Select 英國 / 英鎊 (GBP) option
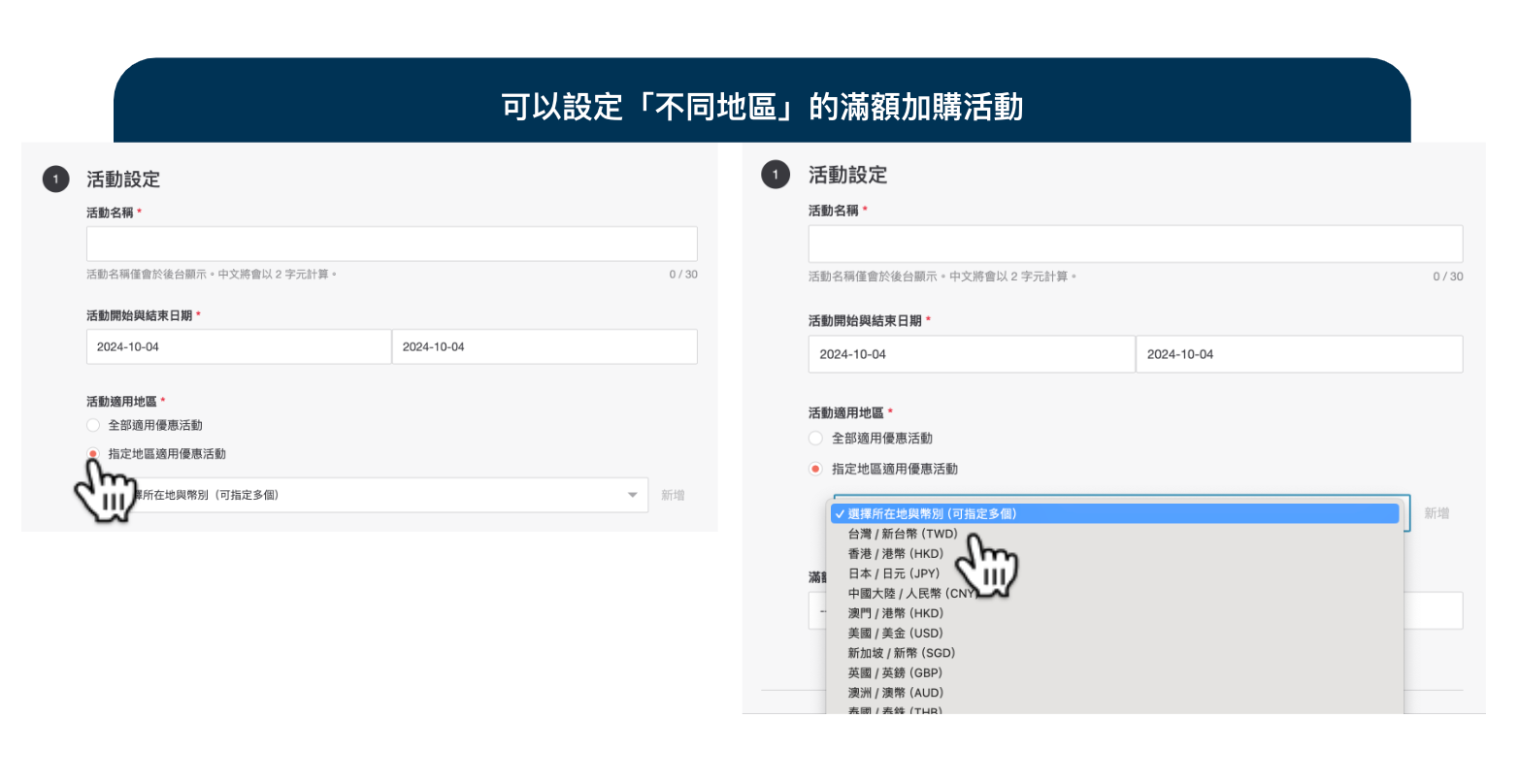Screen dimensions: 1520x784 895,672
